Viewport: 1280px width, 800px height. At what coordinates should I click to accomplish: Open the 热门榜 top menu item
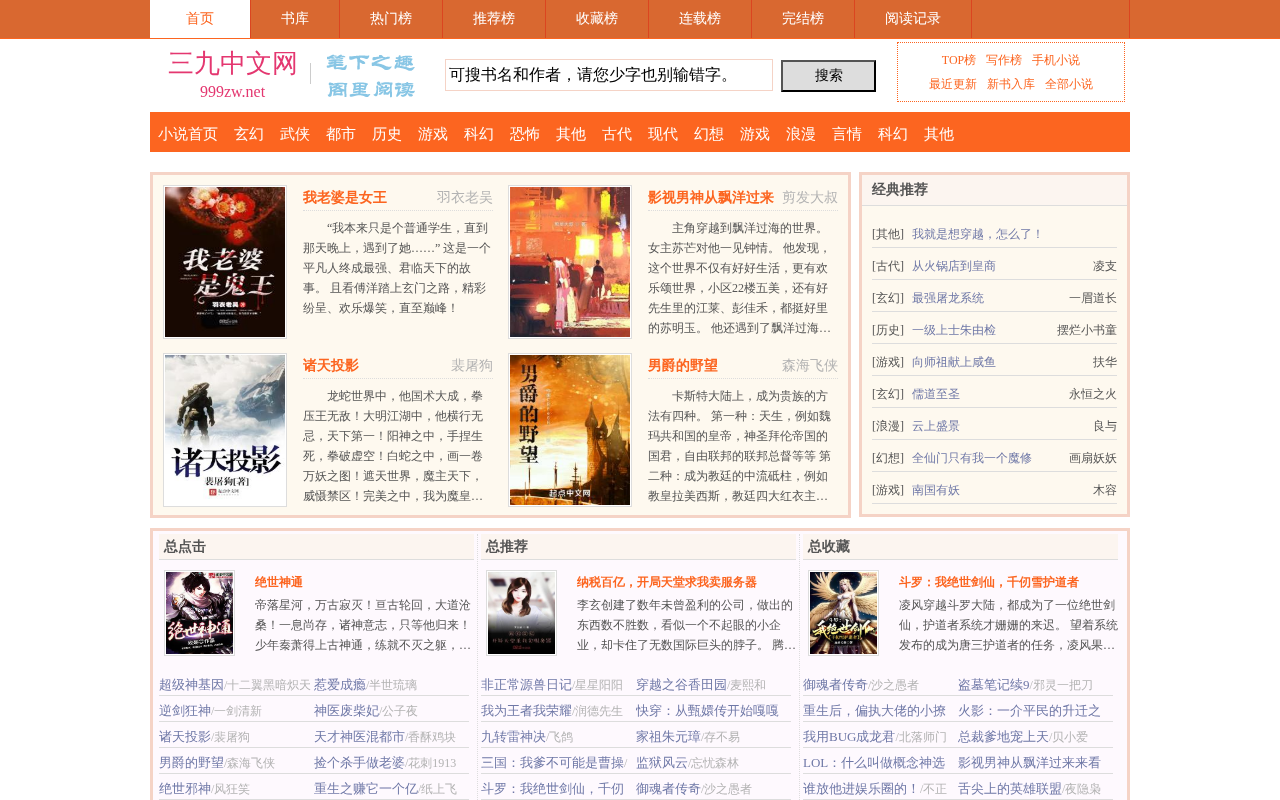[391, 19]
